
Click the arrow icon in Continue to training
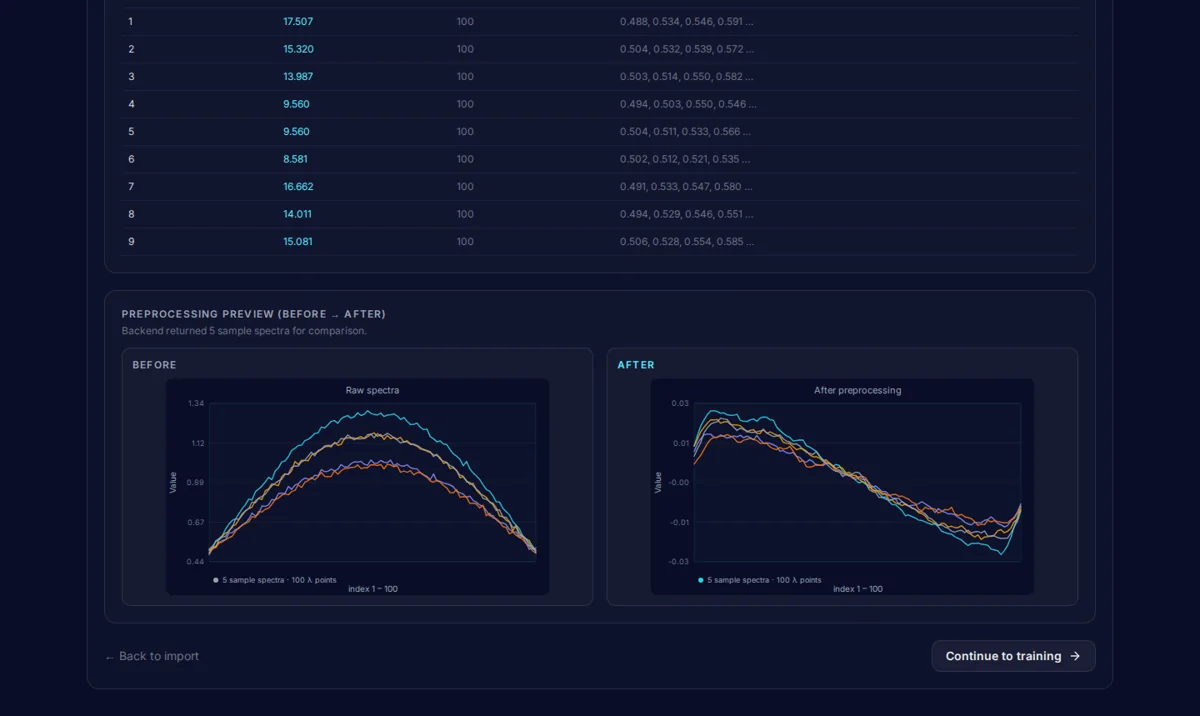[x=1075, y=656]
